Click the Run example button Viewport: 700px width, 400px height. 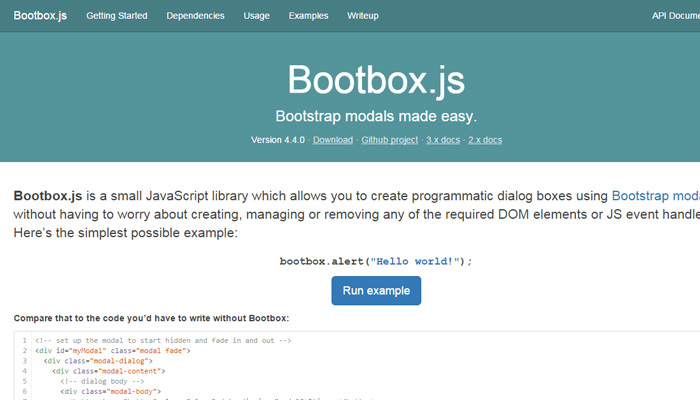point(376,291)
